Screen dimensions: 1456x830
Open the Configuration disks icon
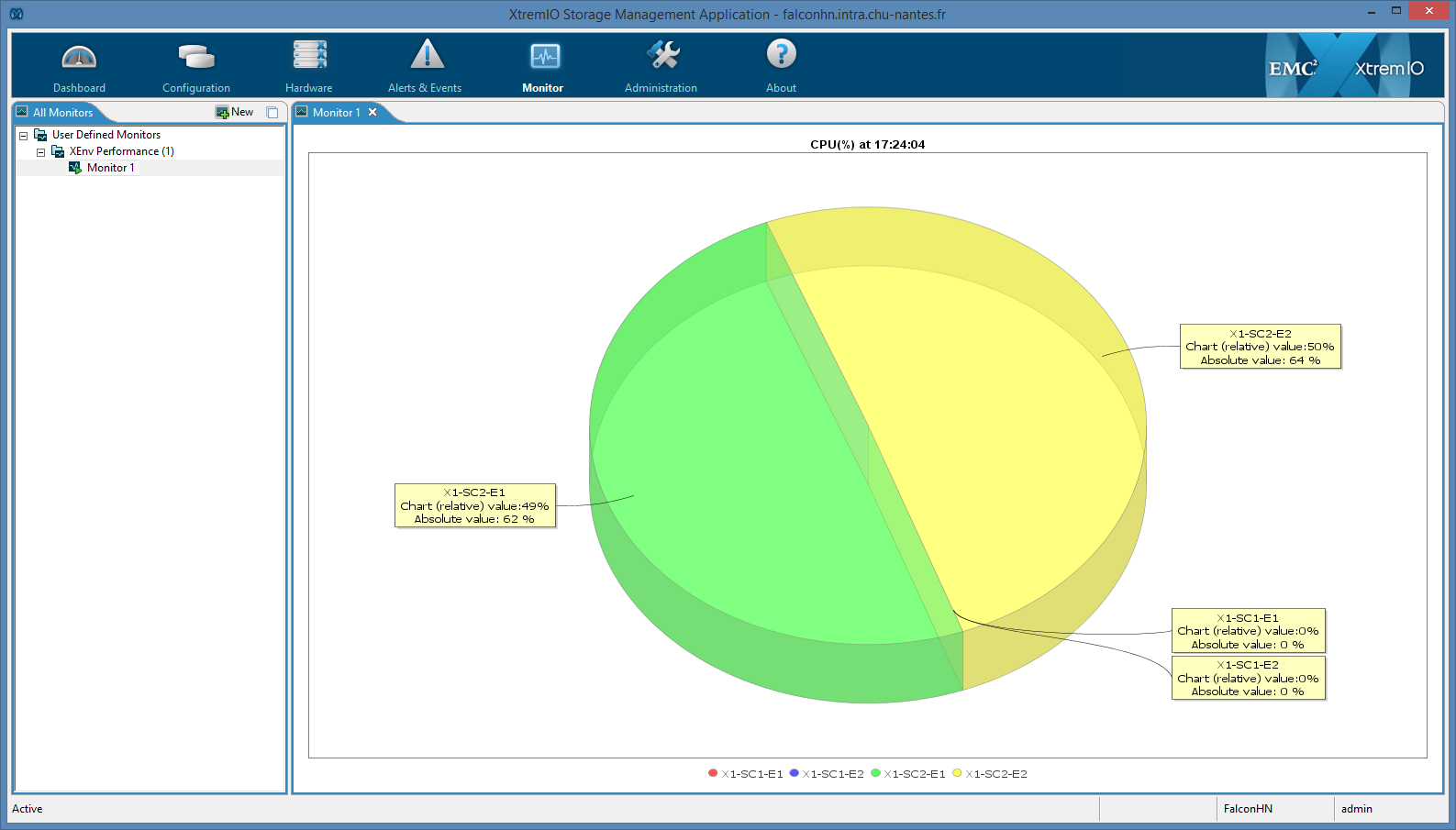pos(195,58)
